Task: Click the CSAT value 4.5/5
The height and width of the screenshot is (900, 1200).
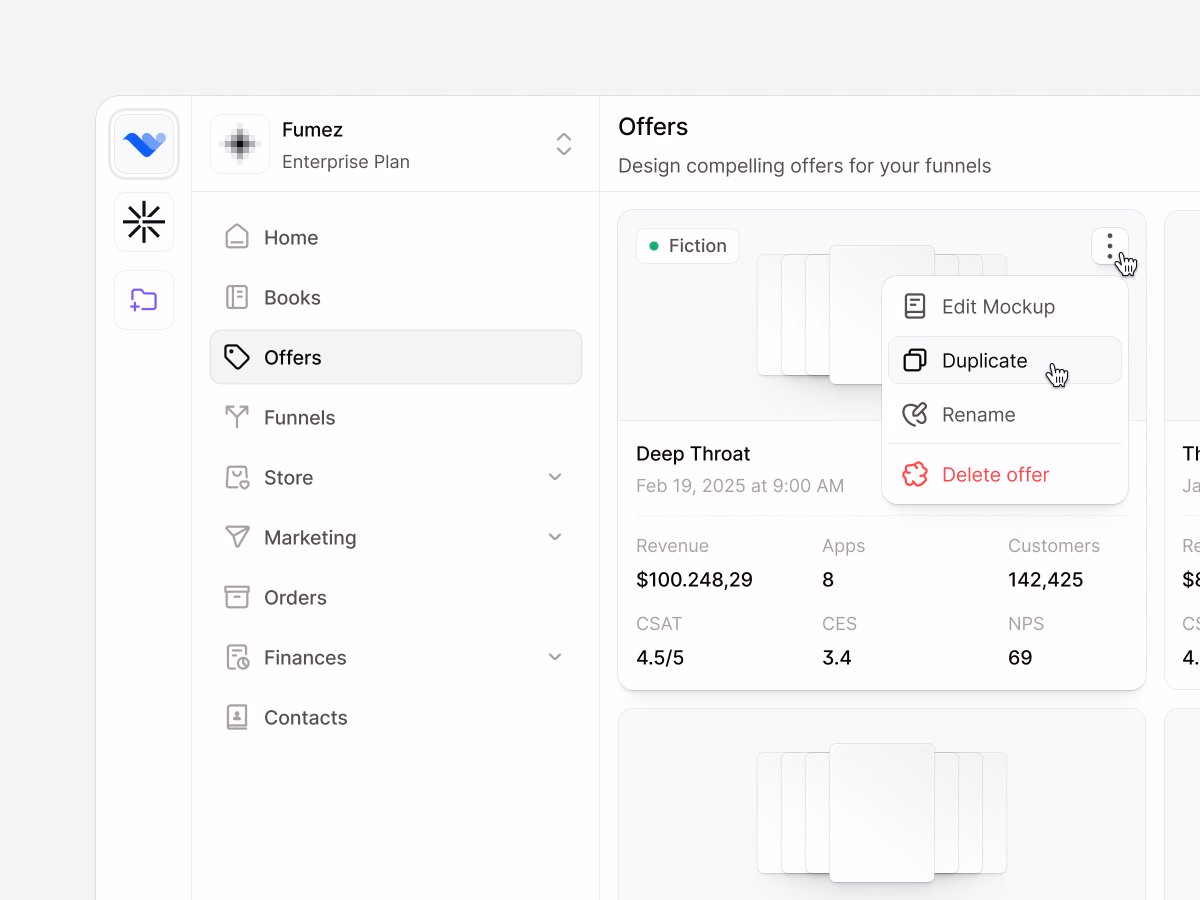Action: [x=660, y=658]
